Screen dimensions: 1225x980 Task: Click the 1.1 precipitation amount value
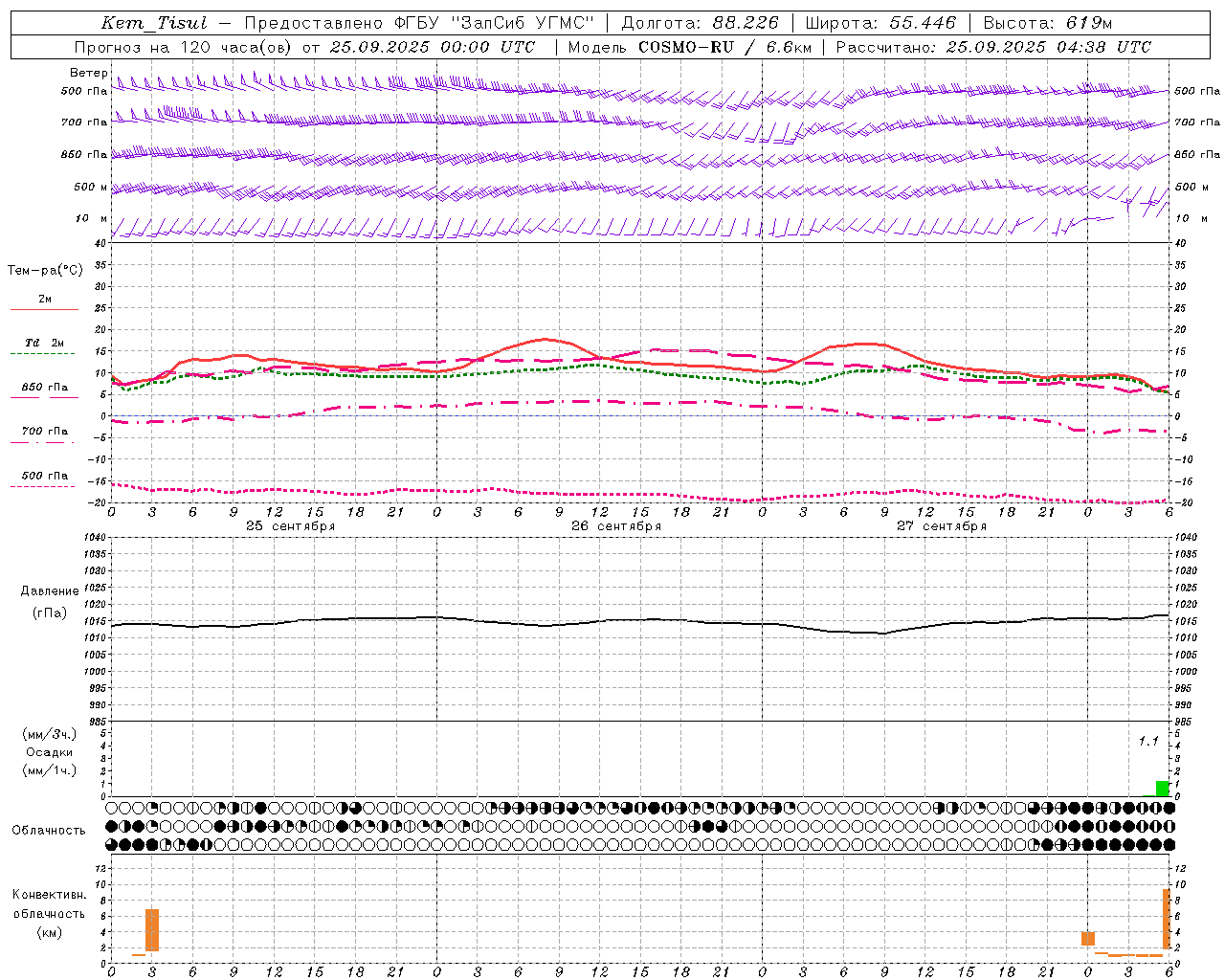tap(1148, 741)
